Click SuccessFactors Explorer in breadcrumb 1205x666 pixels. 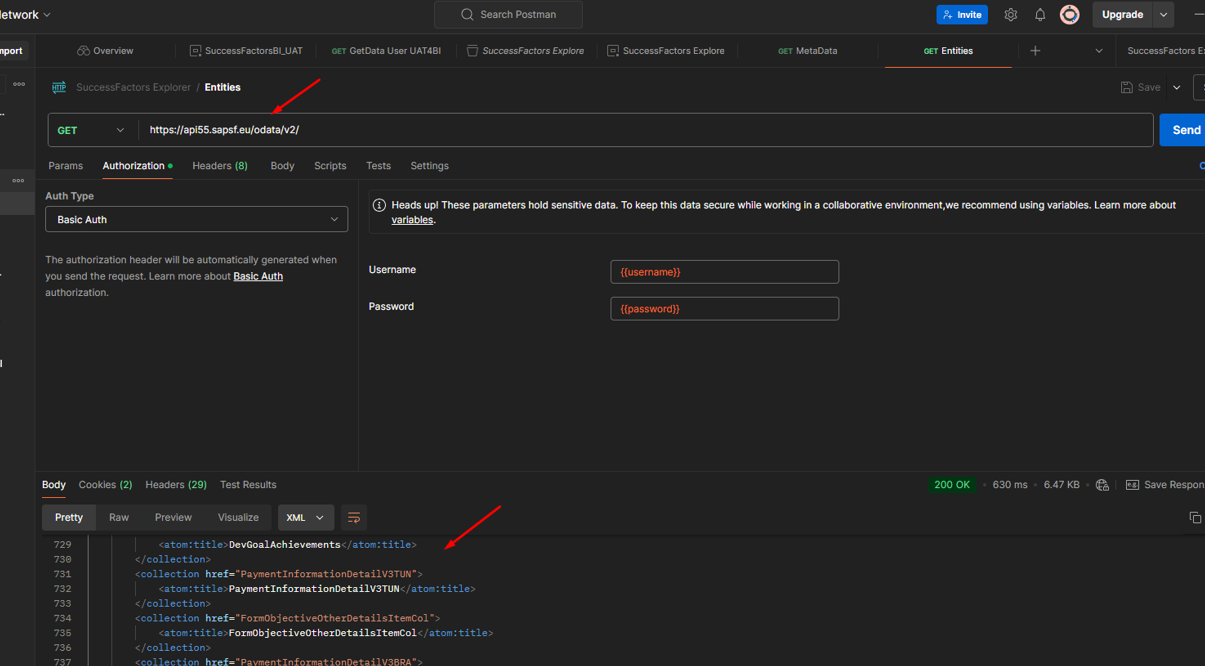point(133,88)
